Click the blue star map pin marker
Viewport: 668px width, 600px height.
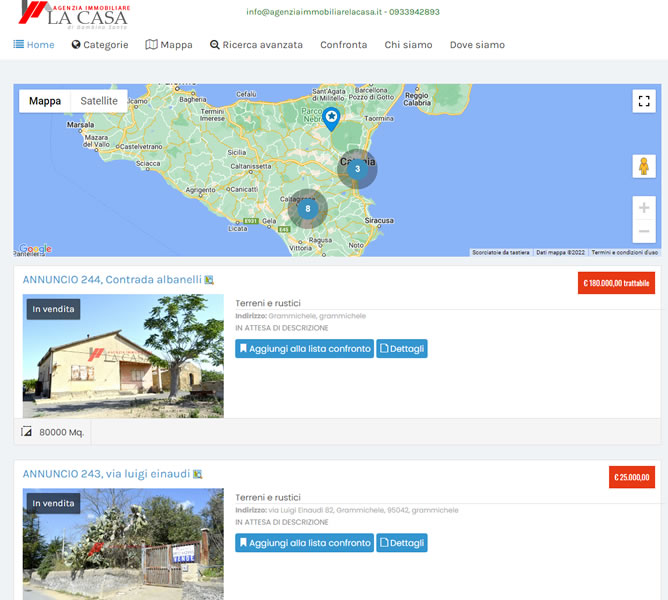(x=331, y=119)
